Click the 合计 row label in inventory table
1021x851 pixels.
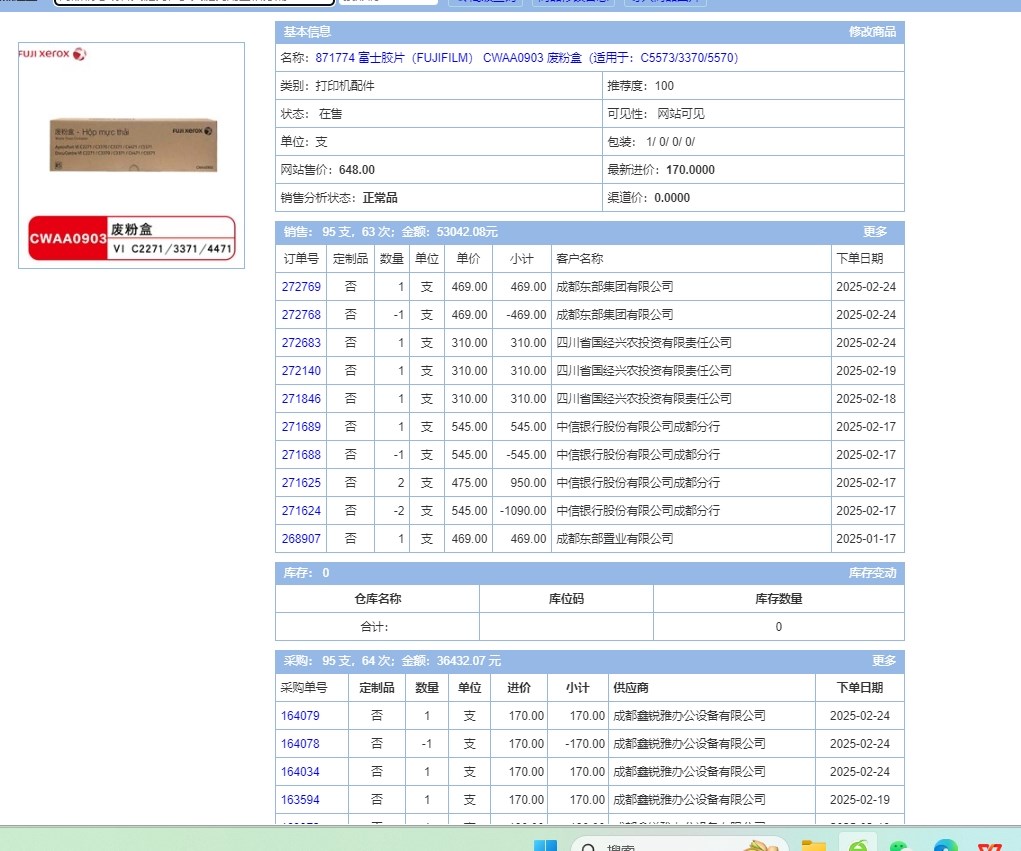click(x=374, y=627)
